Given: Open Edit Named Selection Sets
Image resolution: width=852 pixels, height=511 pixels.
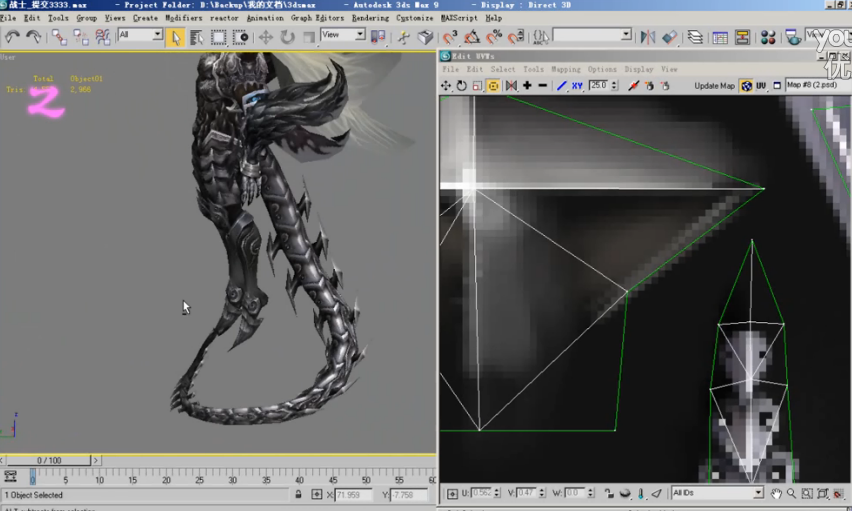Looking at the screenshot, I should tap(541, 37).
